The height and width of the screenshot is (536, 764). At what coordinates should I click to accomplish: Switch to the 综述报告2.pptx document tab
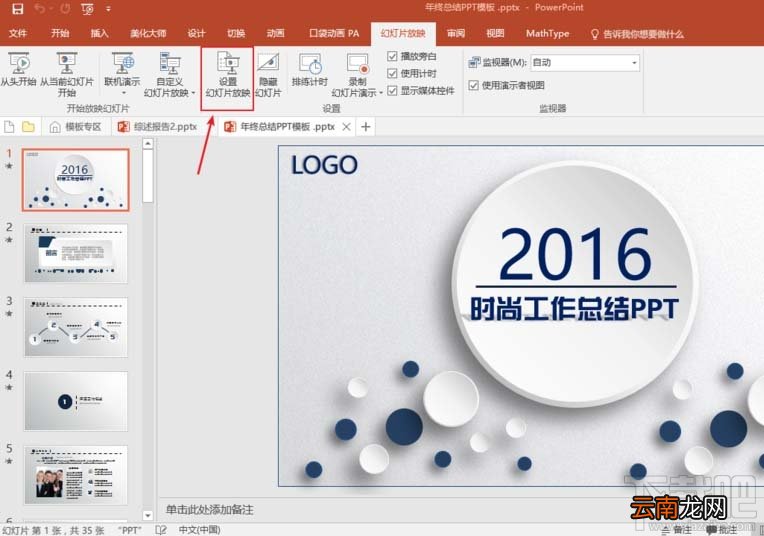click(x=157, y=127)
